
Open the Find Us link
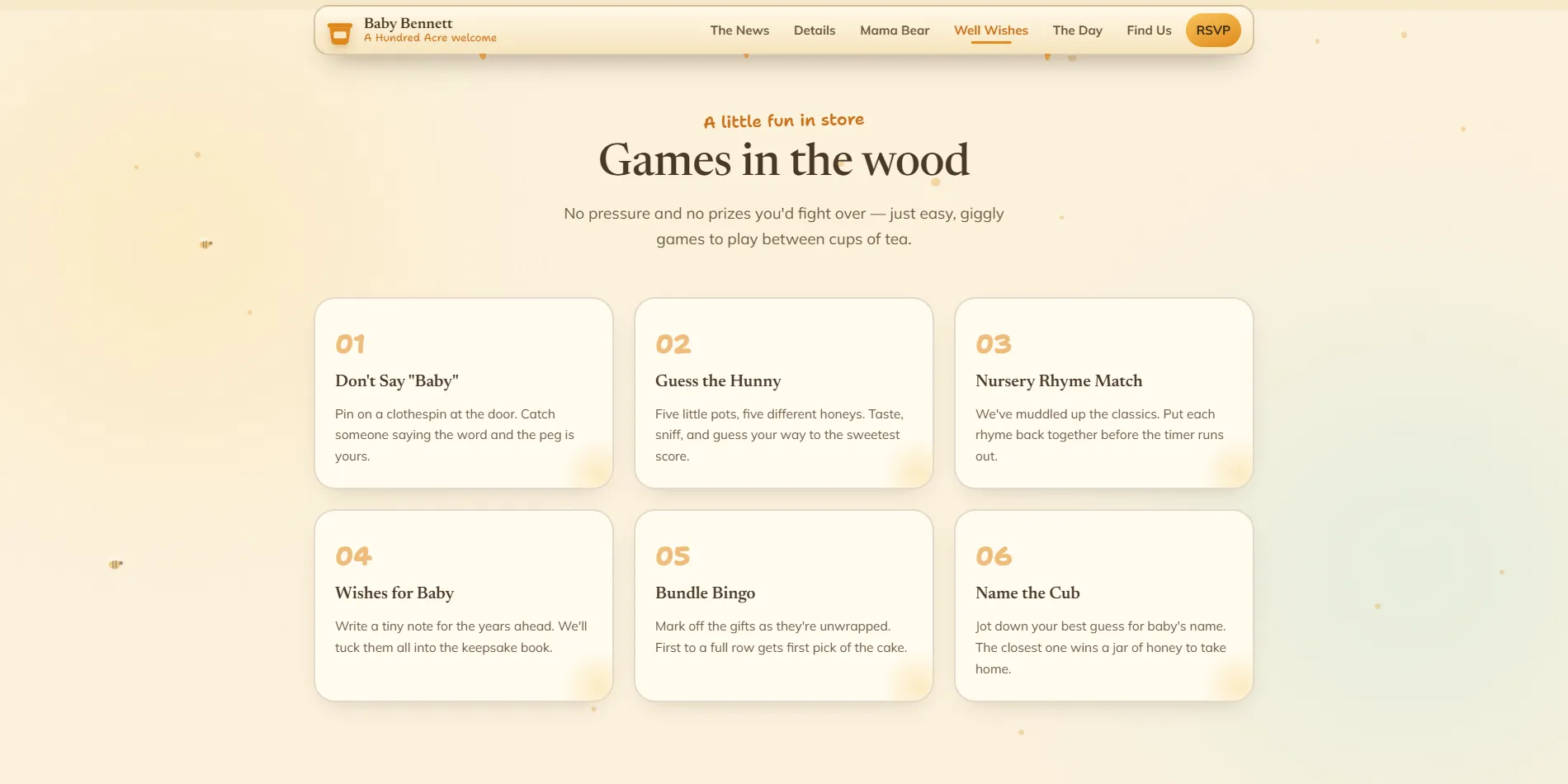(1149, 31)
